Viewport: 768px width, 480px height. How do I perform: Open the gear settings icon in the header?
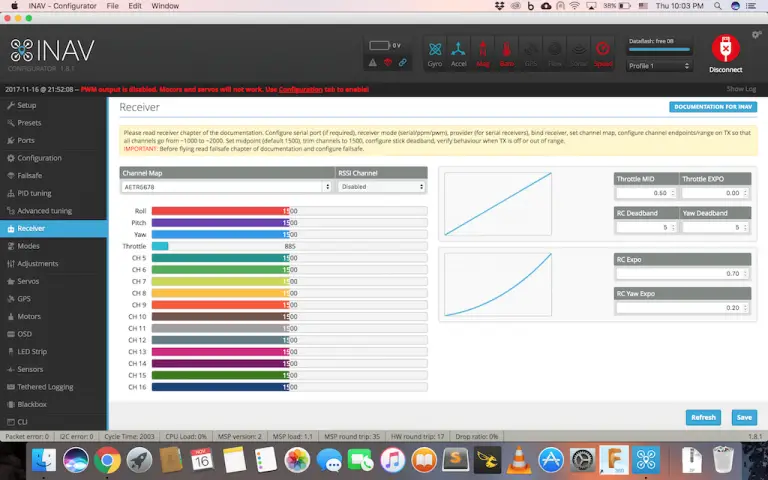(x=756, y=34)
